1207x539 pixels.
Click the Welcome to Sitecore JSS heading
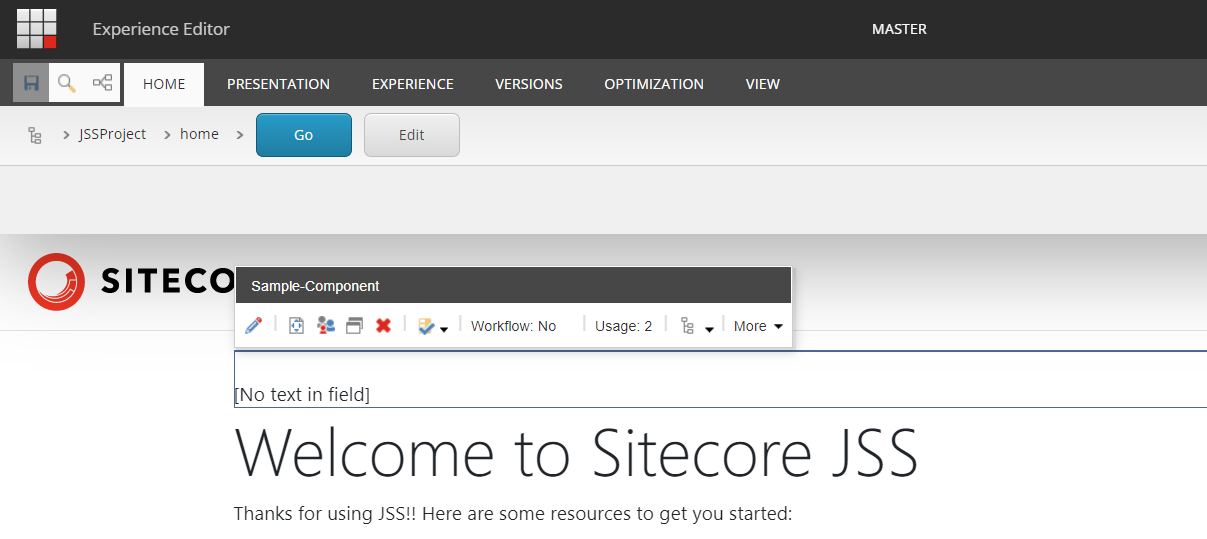576,452
